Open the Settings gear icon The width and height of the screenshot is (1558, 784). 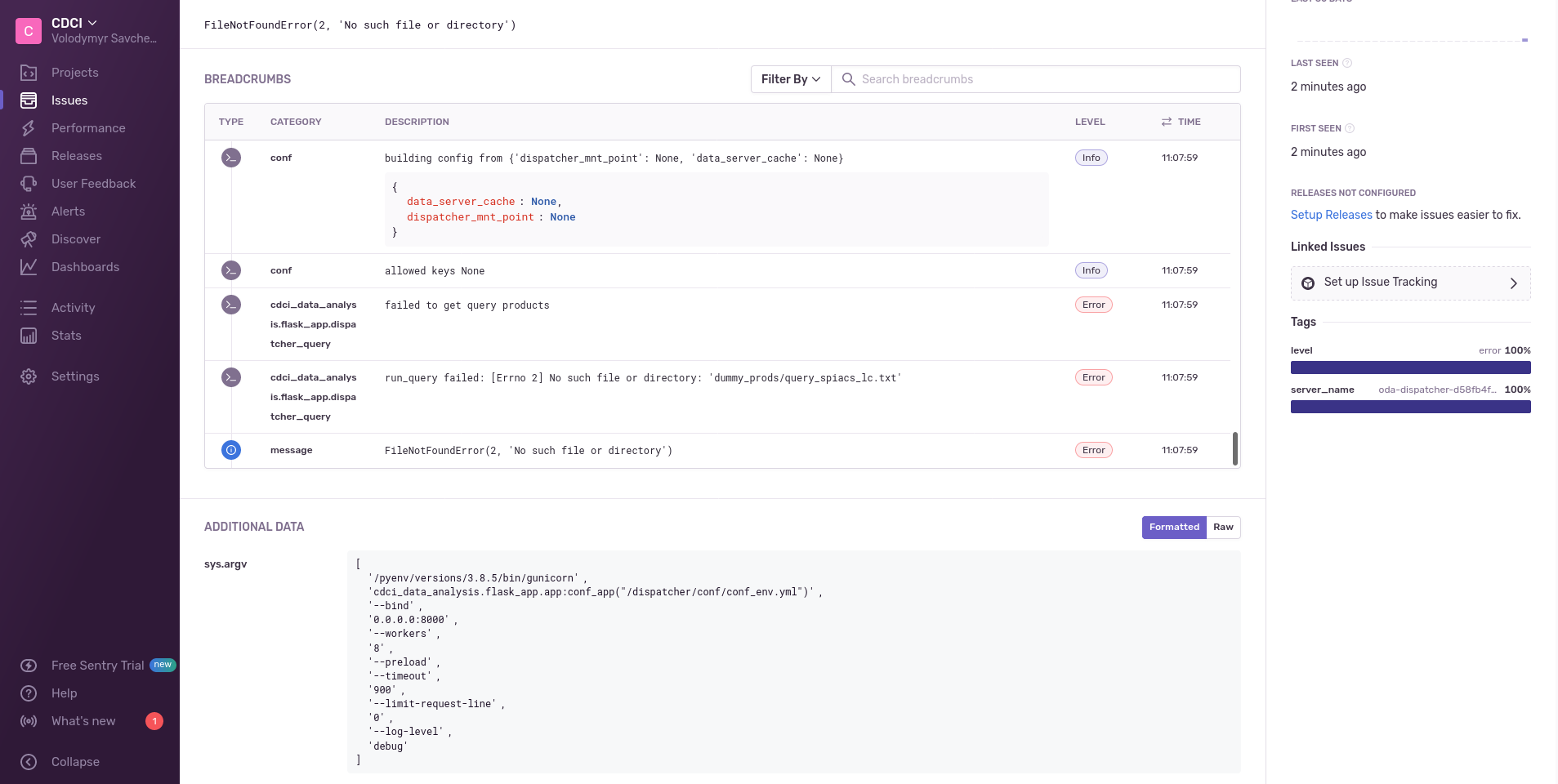point(28,376)
